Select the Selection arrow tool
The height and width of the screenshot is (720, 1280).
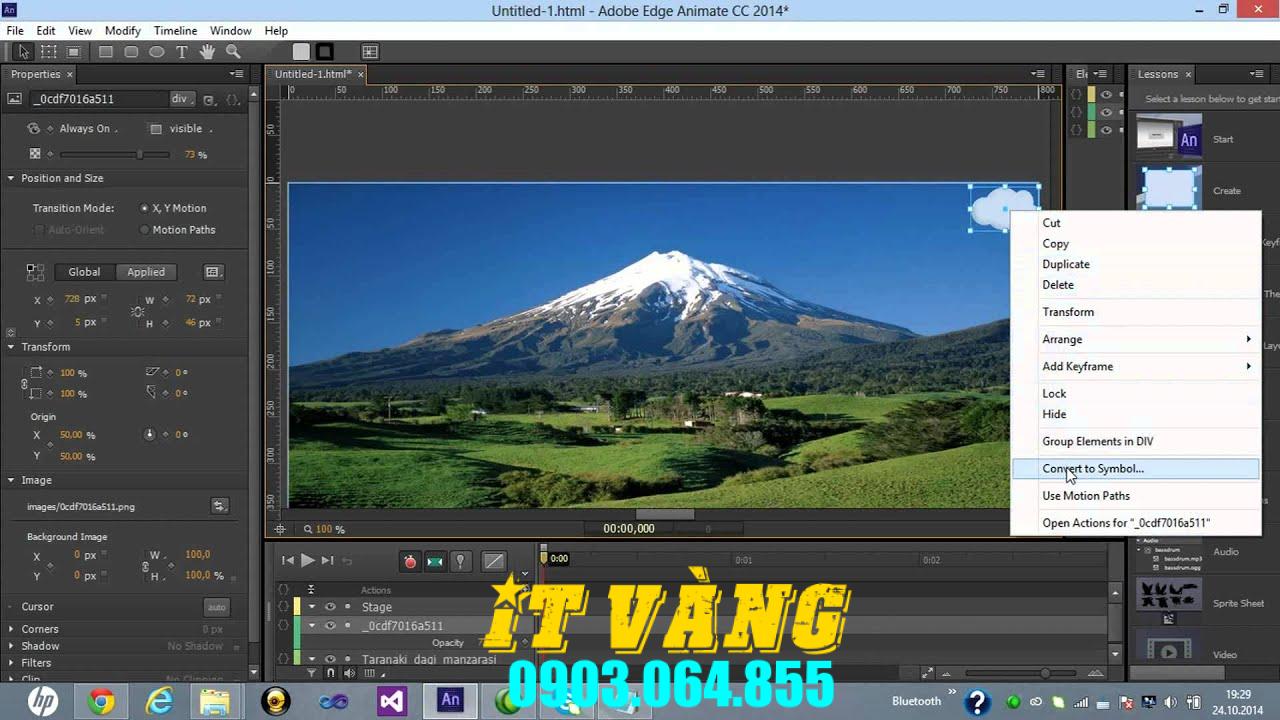(x=24, y=51)
